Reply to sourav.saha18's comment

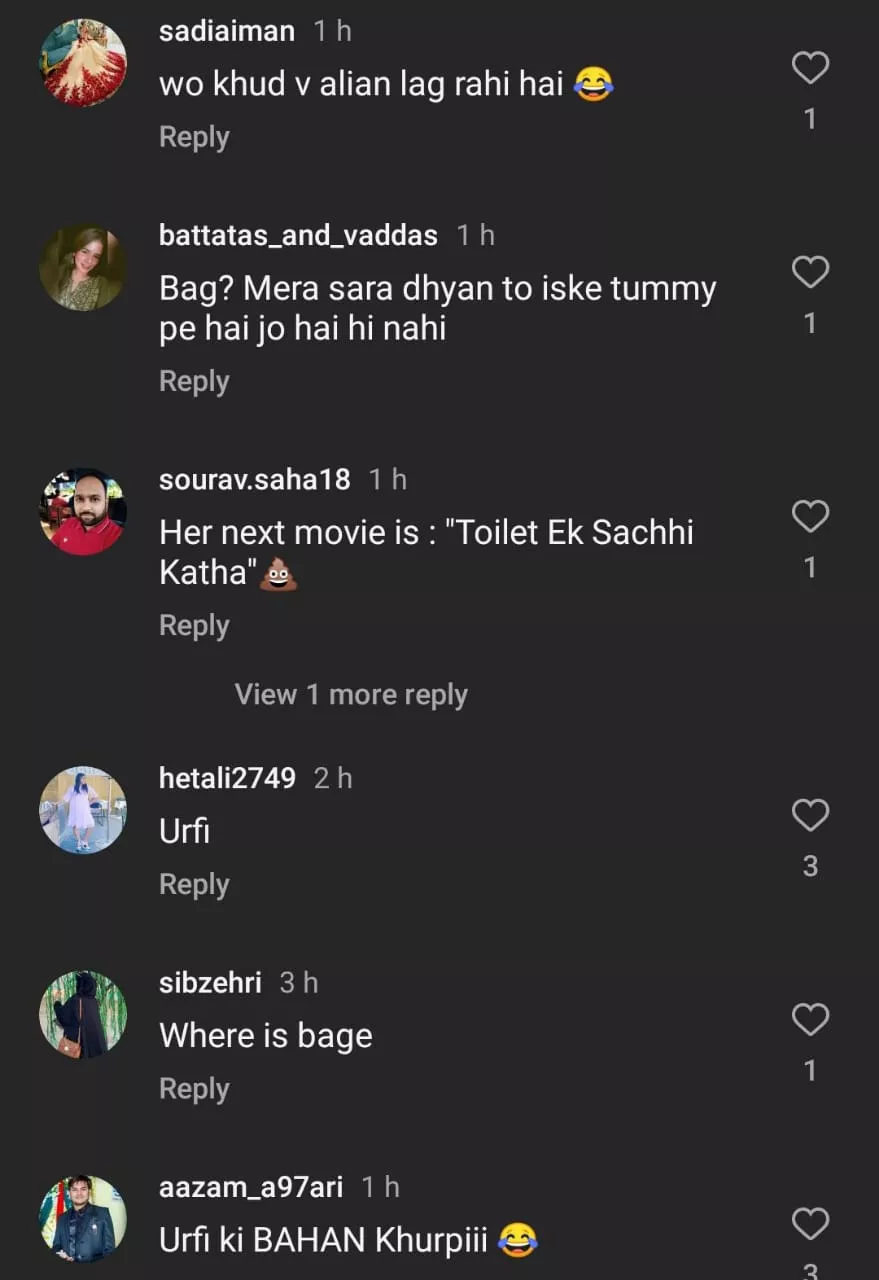click(194, 625)
